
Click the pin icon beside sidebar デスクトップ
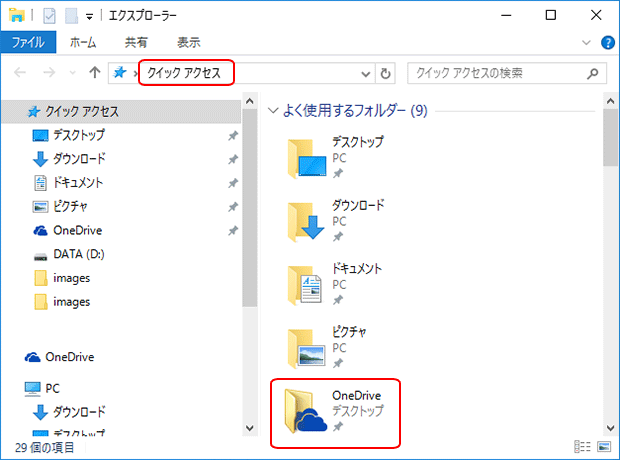(x=233, y=136)
